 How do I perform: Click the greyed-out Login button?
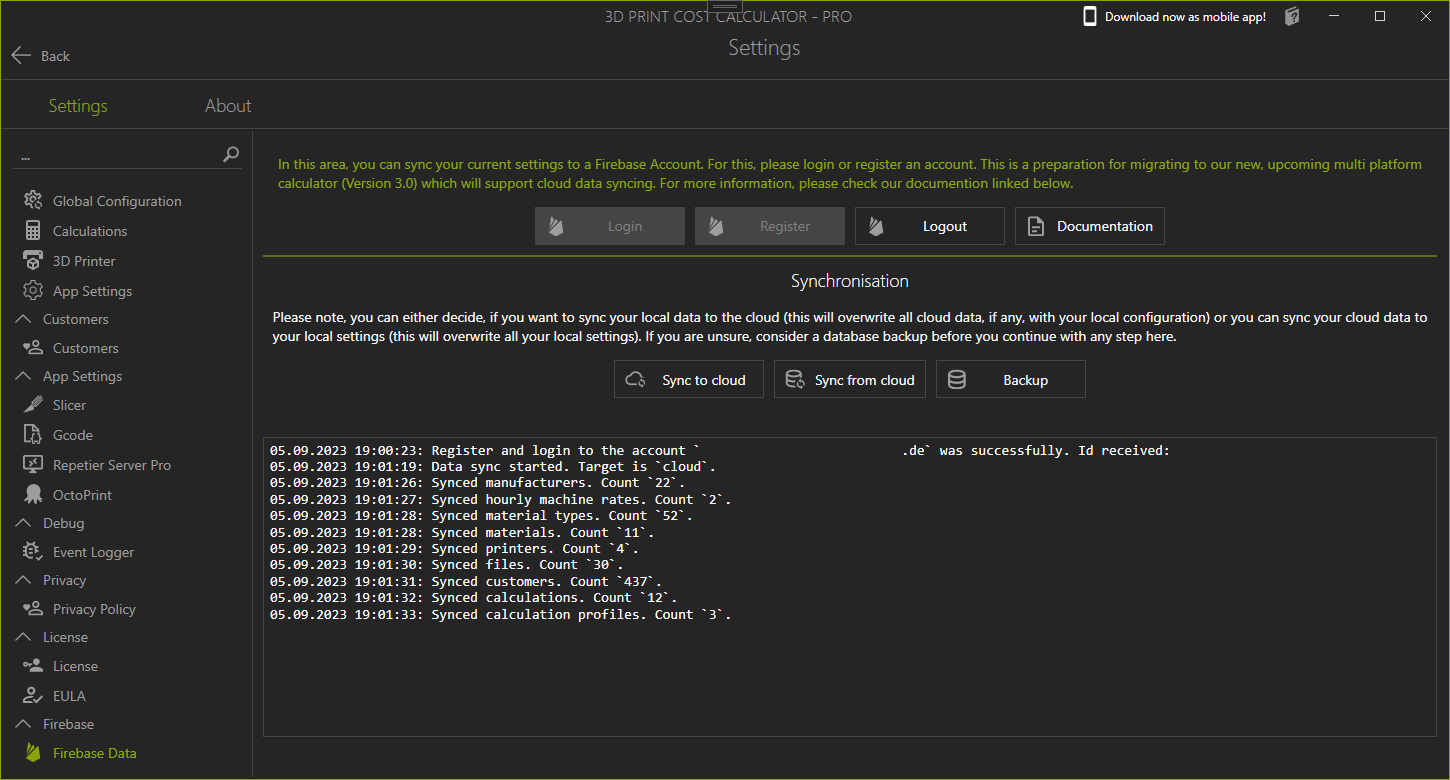[610, 226]
